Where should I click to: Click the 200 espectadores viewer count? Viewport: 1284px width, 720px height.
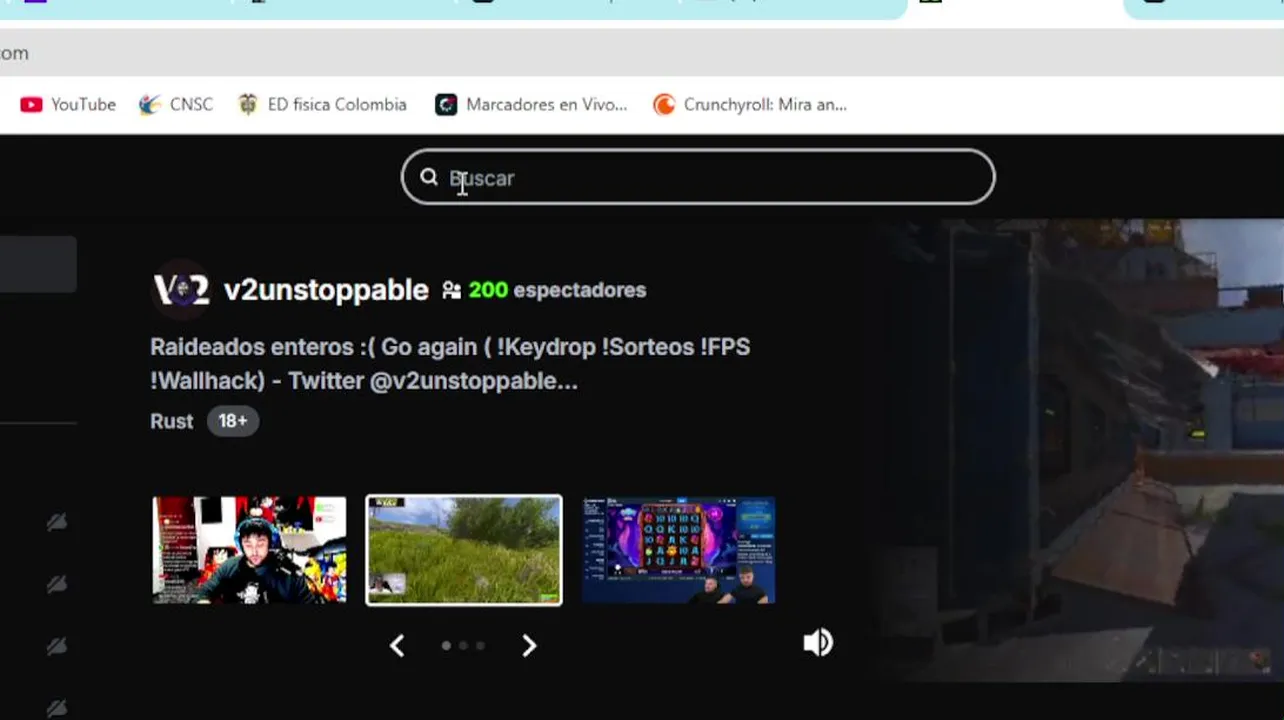coord(557,290)
